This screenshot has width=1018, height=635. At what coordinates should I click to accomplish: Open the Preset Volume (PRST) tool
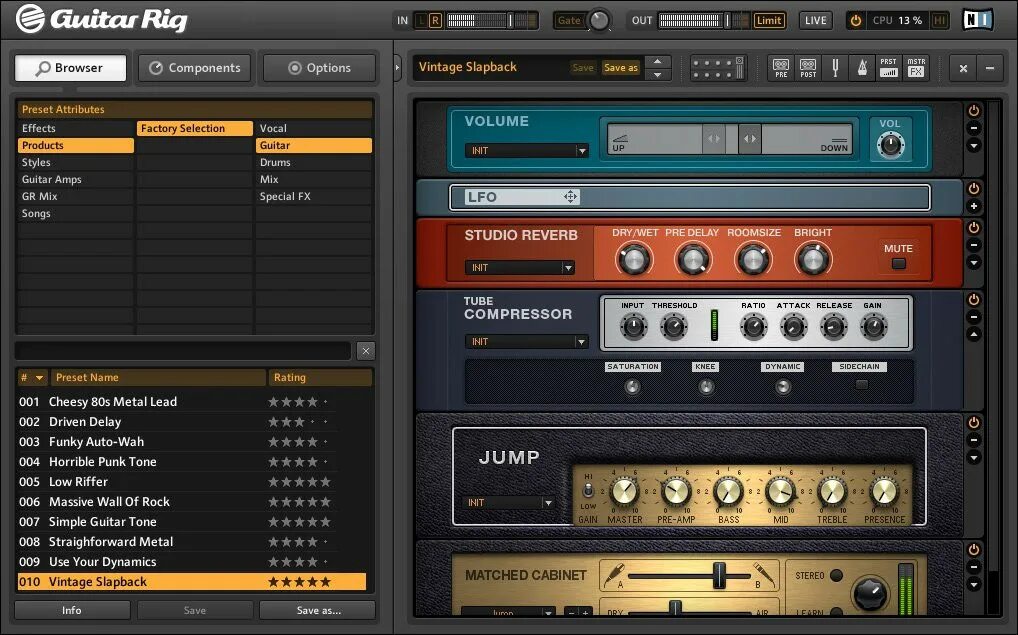[x=889, y=68]
